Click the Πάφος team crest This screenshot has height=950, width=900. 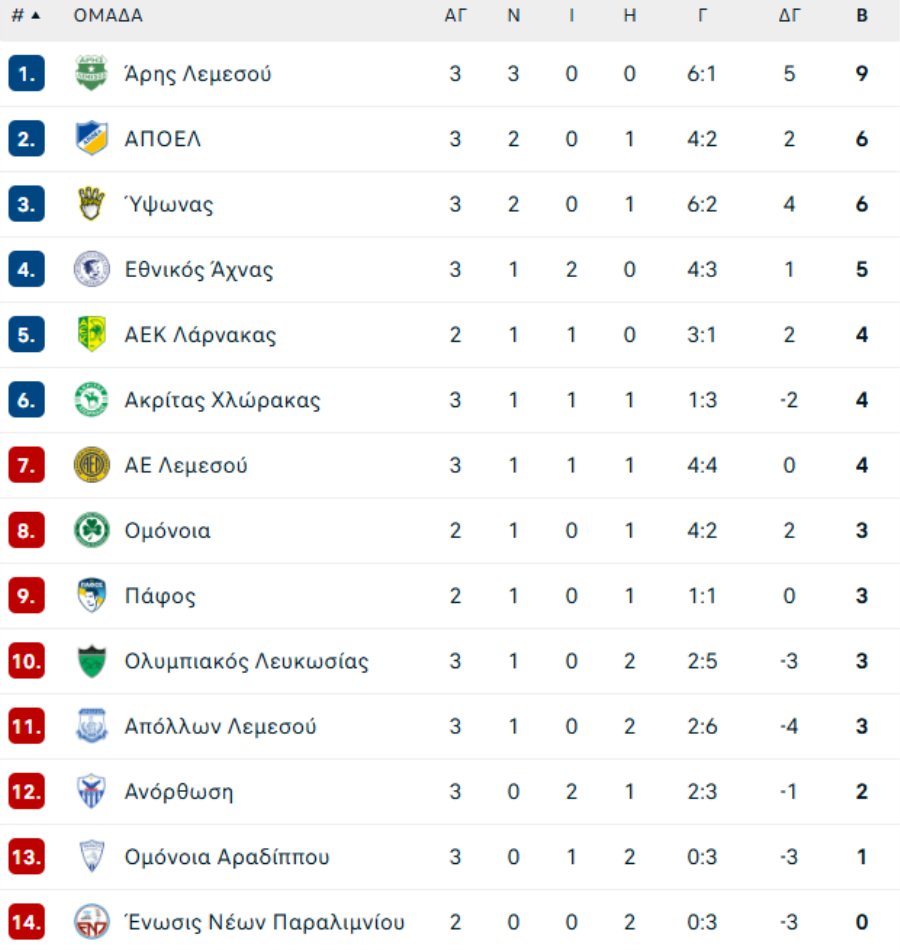(x=92, y=595)
